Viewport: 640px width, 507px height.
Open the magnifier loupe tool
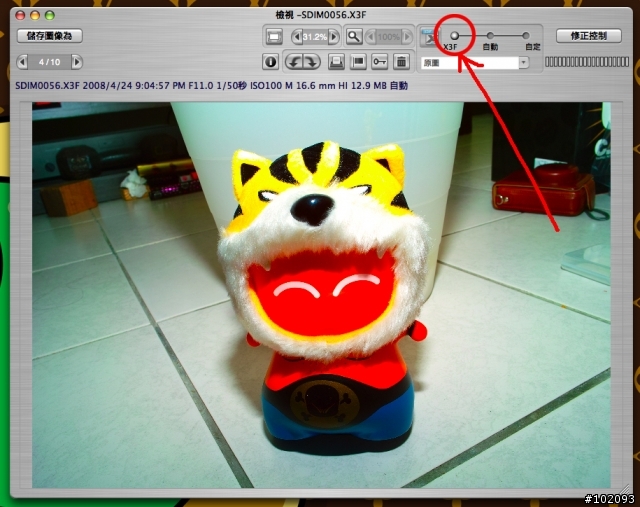(354, 37)
